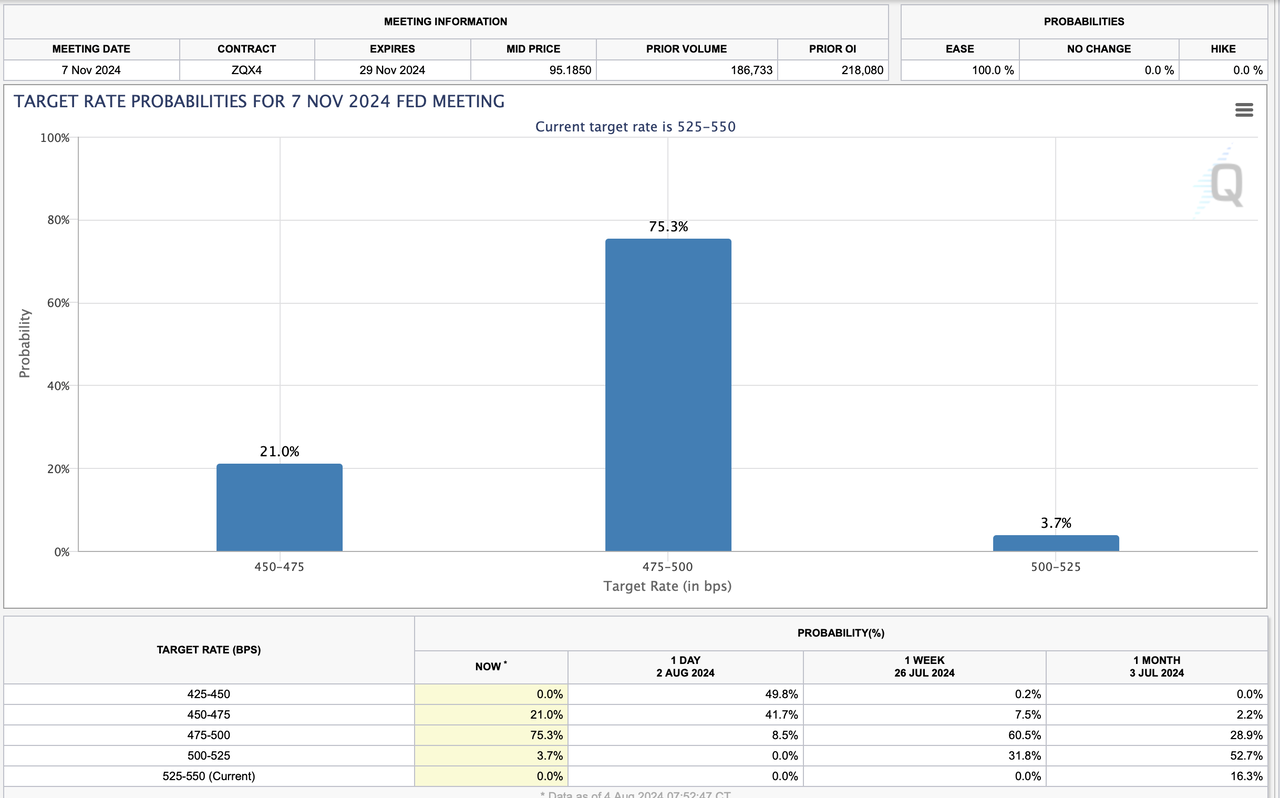The width and height of the screenshot is (1280, 798).
Task: Select the 16.3% one-month probability cell
Action: coord(1159,776)
